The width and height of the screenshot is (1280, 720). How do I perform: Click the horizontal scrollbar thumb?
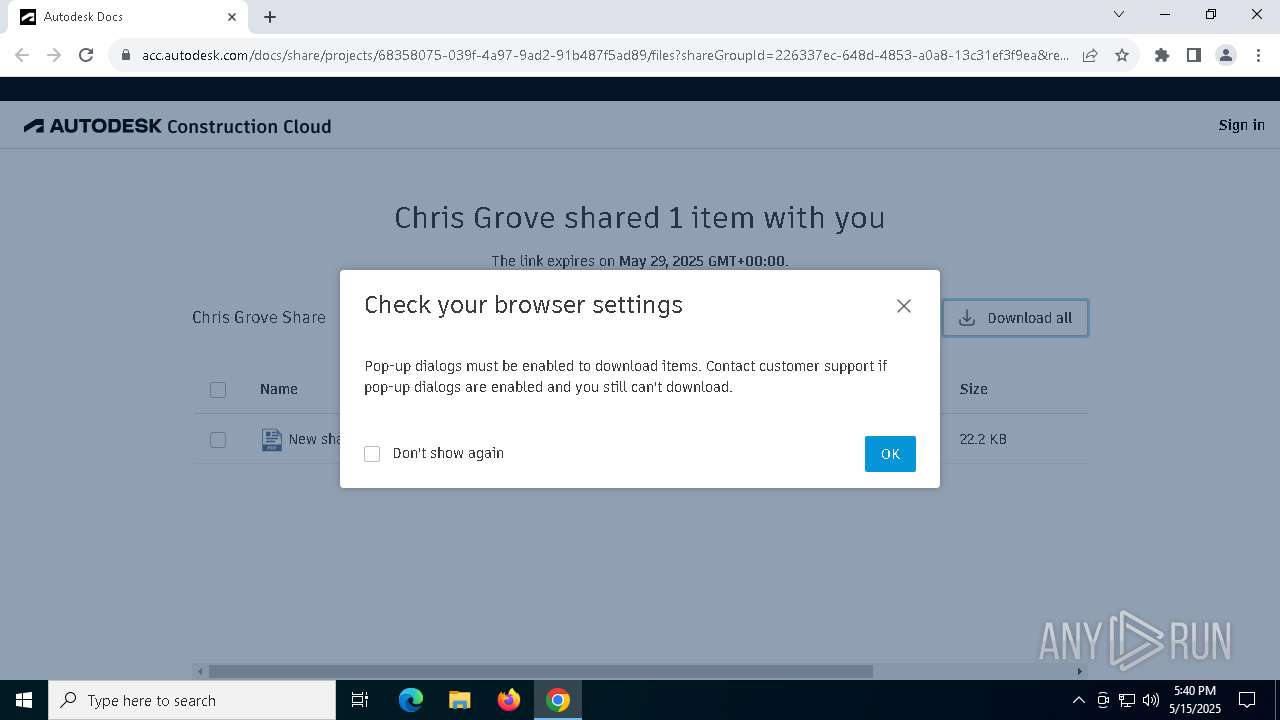point(541,671)
